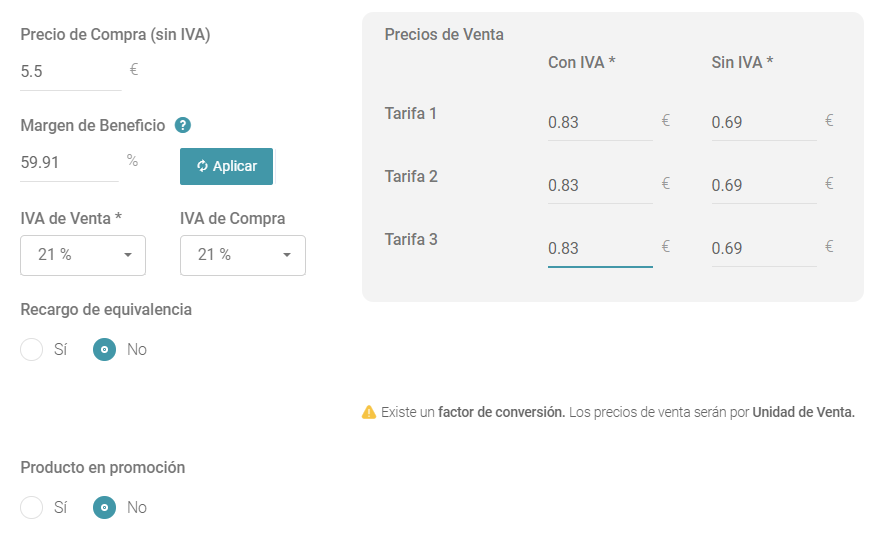This screenshot has width=878, height=545.
Task: Click the Precio de Compra input field
Action: 71,72
